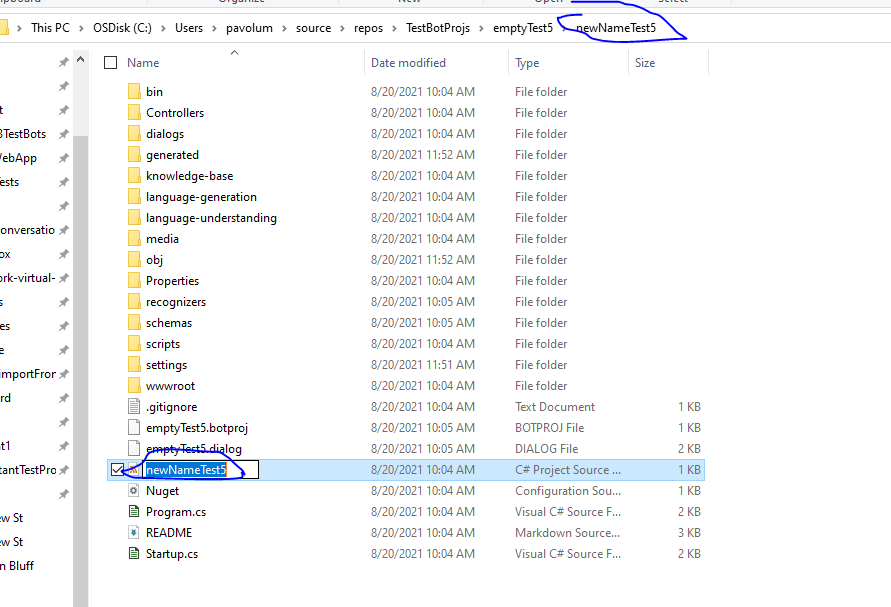Select the Nuget configuration file icon
This screenshot has width=891, height=607.
click(135, 490)
